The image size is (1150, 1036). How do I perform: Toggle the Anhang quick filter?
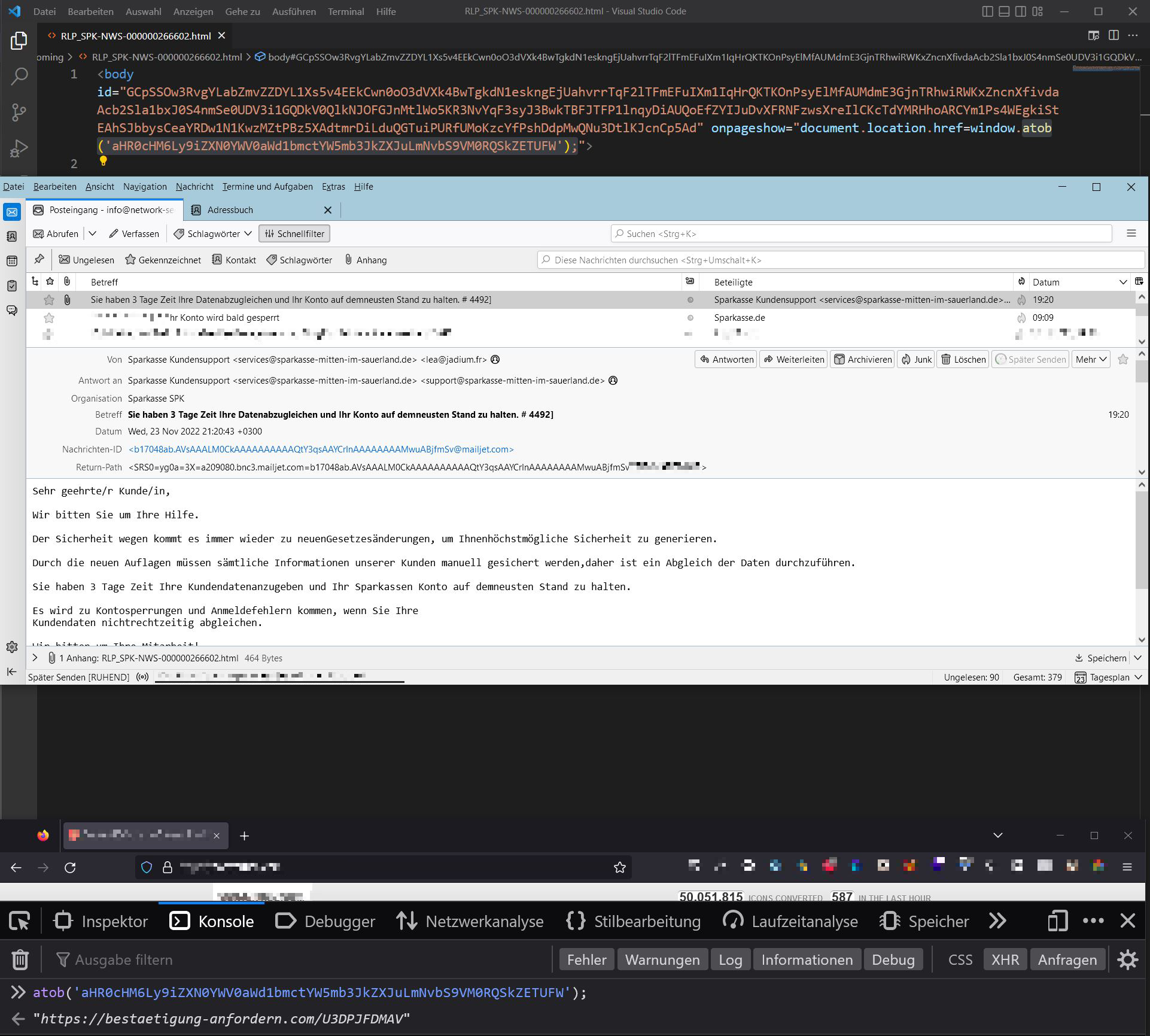pyautogui.click(x=366, y=260)
